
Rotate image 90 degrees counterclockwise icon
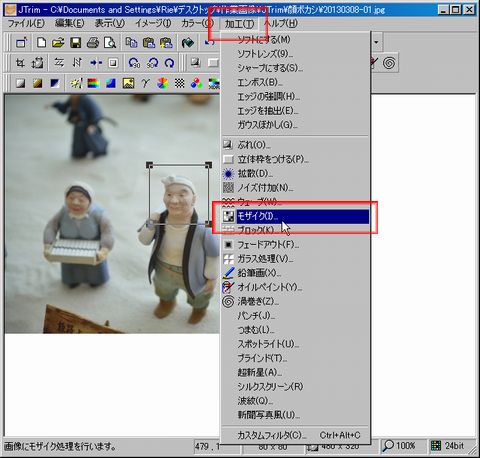coord(134,63)
